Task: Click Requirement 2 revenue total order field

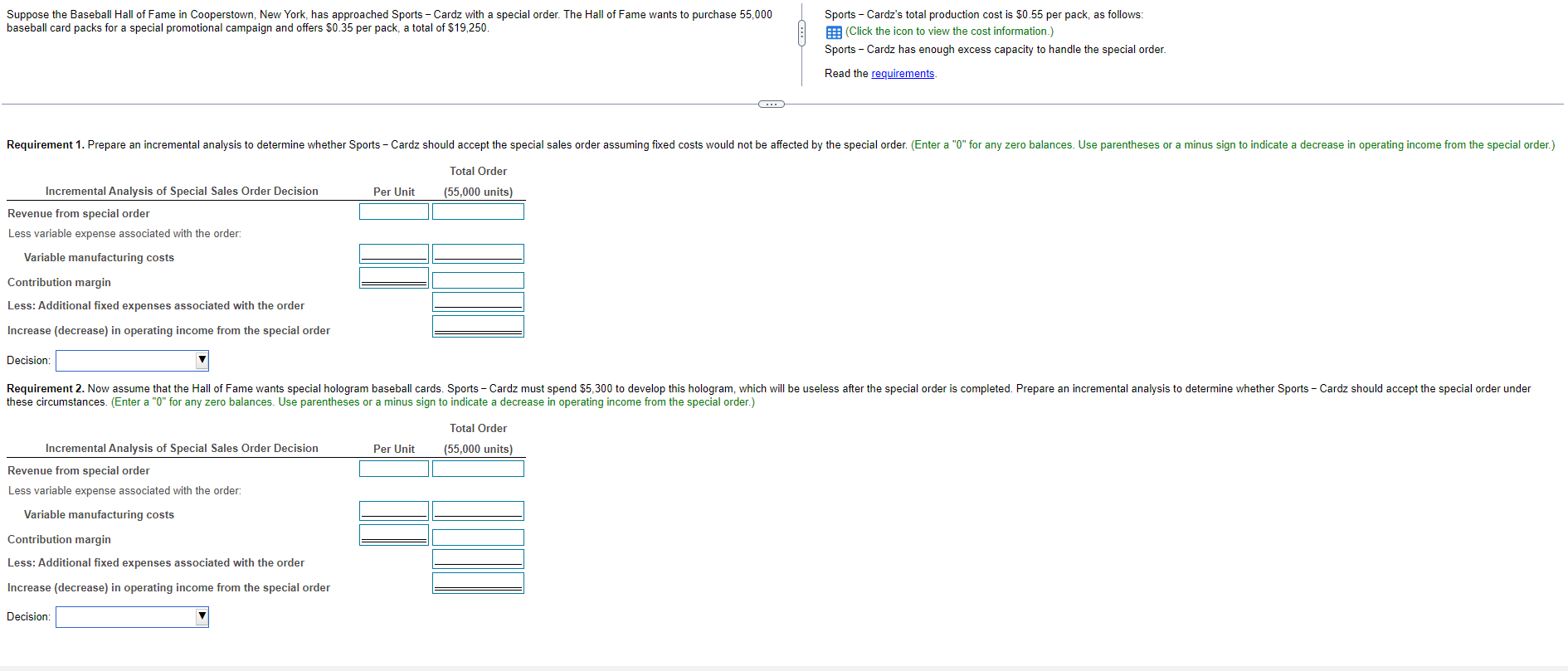Action: (478, 469)
